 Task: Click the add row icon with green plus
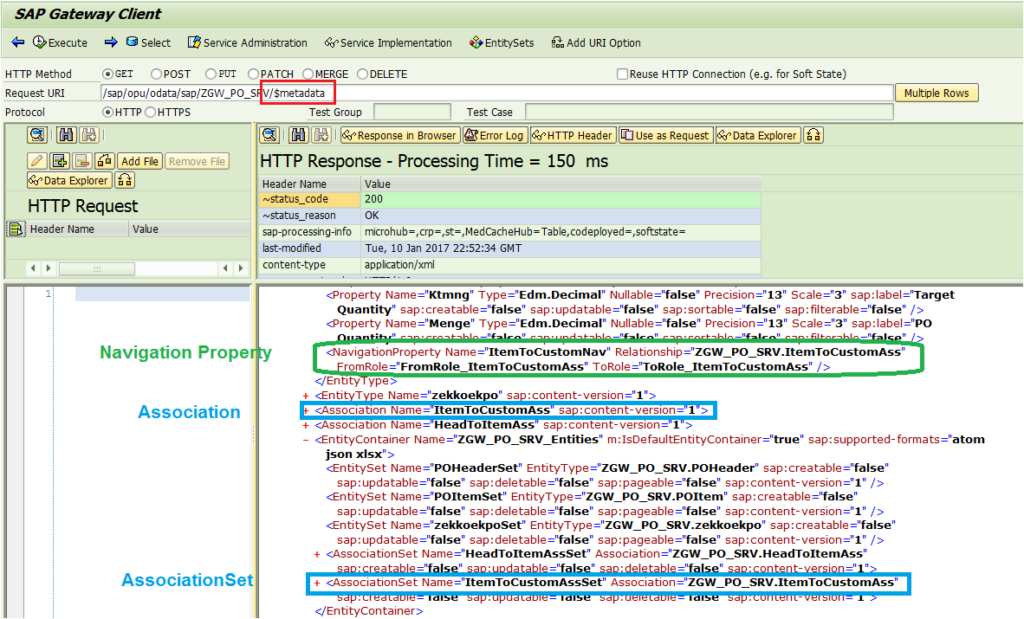tap(59, 161)
